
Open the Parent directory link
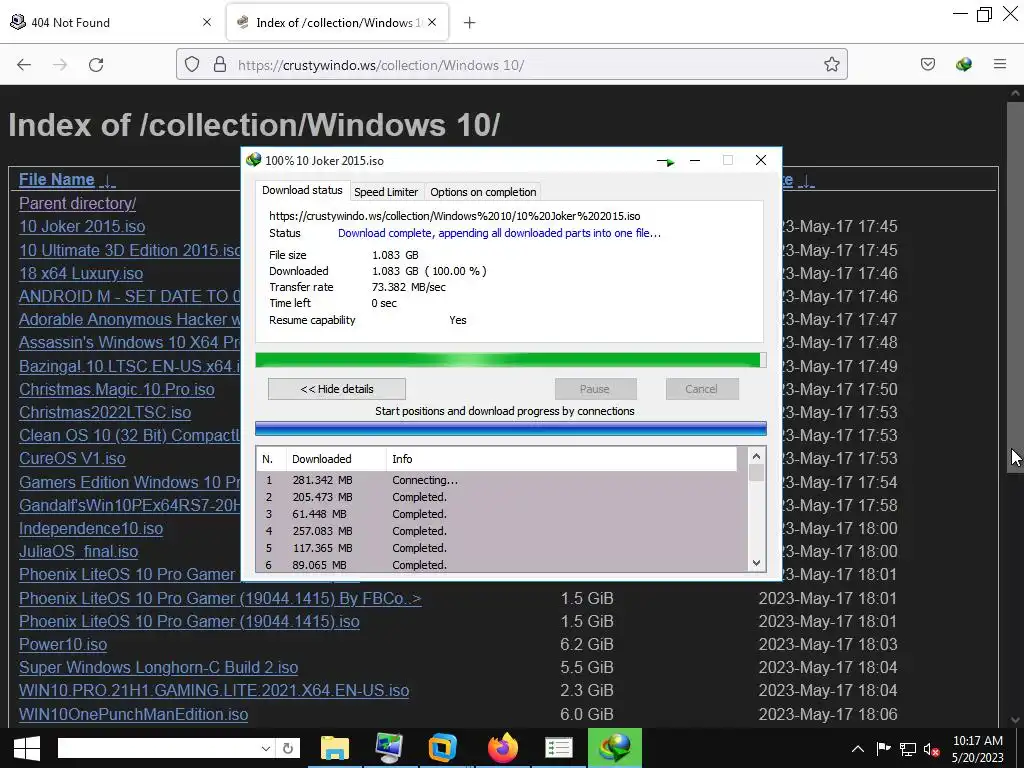pyautogui.click(x=78, y=204)
